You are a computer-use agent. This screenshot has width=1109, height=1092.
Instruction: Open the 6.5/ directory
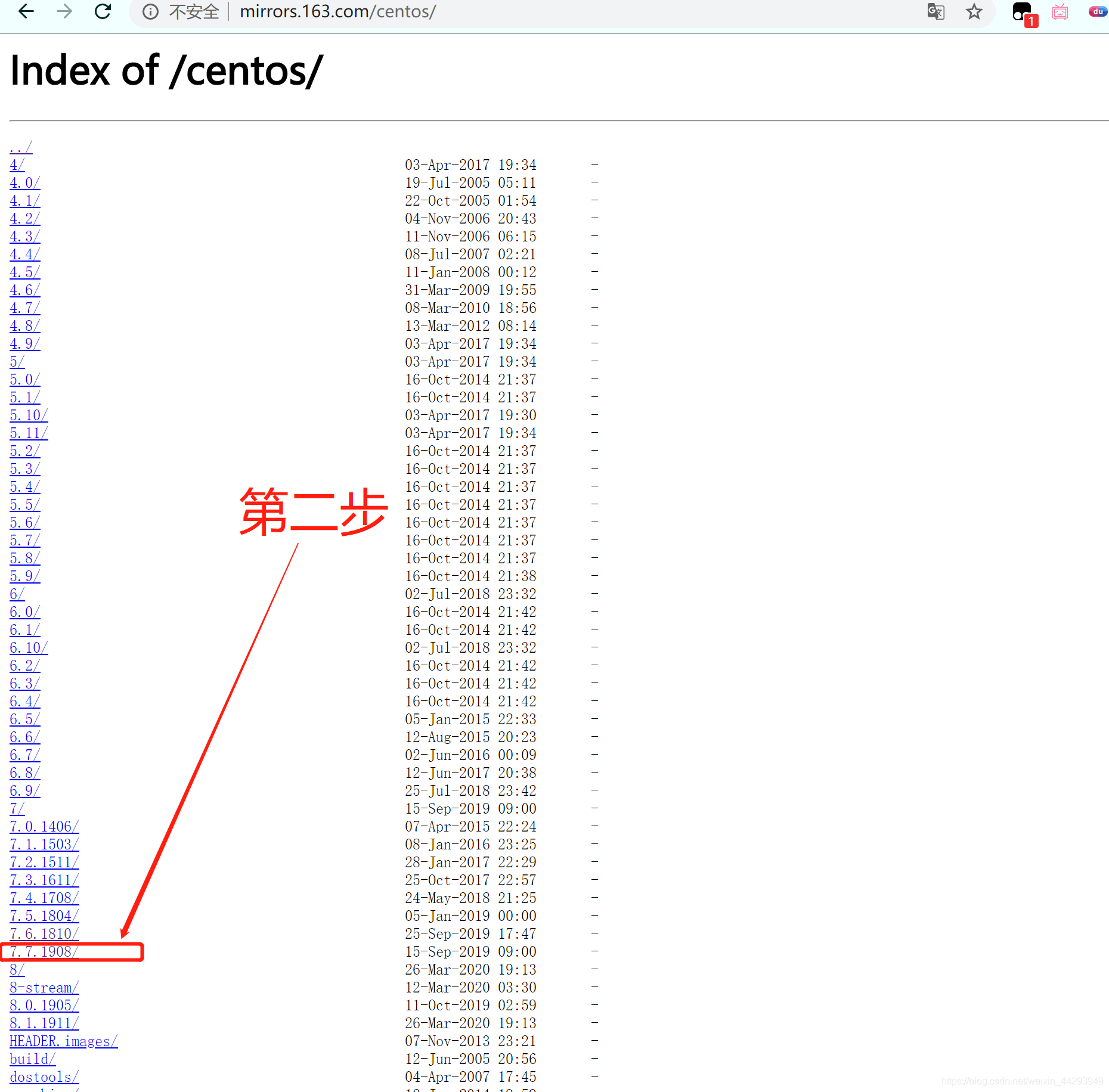tap(25, 719)
